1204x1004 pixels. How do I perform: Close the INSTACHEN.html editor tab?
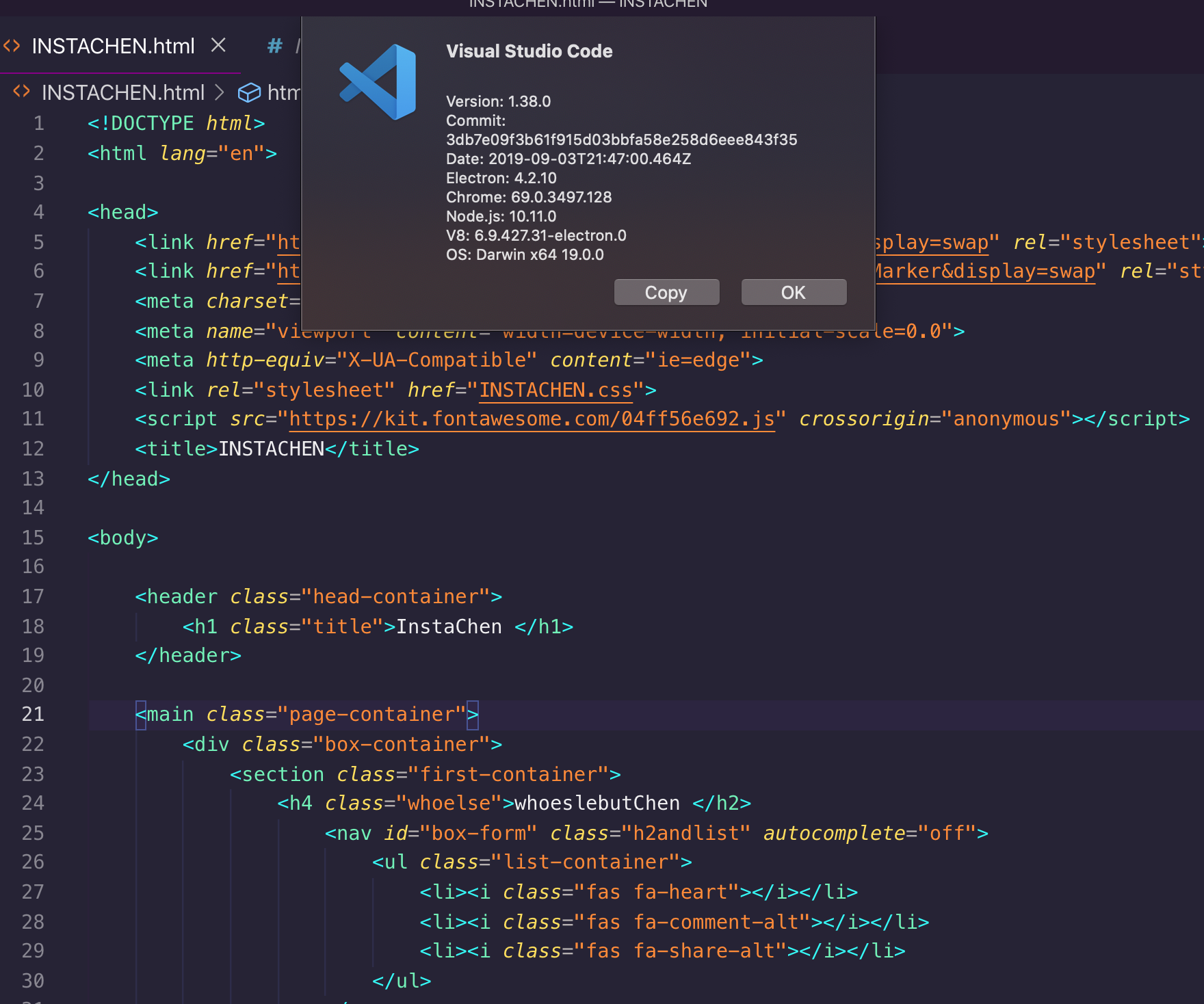pos(218,45)
